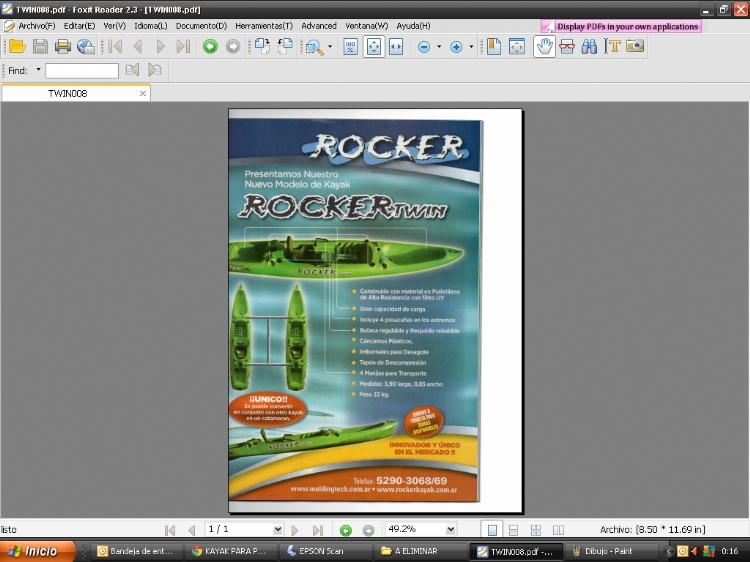Go to previous page in status bar
Viewport: 750px width, 562px height.
click(192, 530)
